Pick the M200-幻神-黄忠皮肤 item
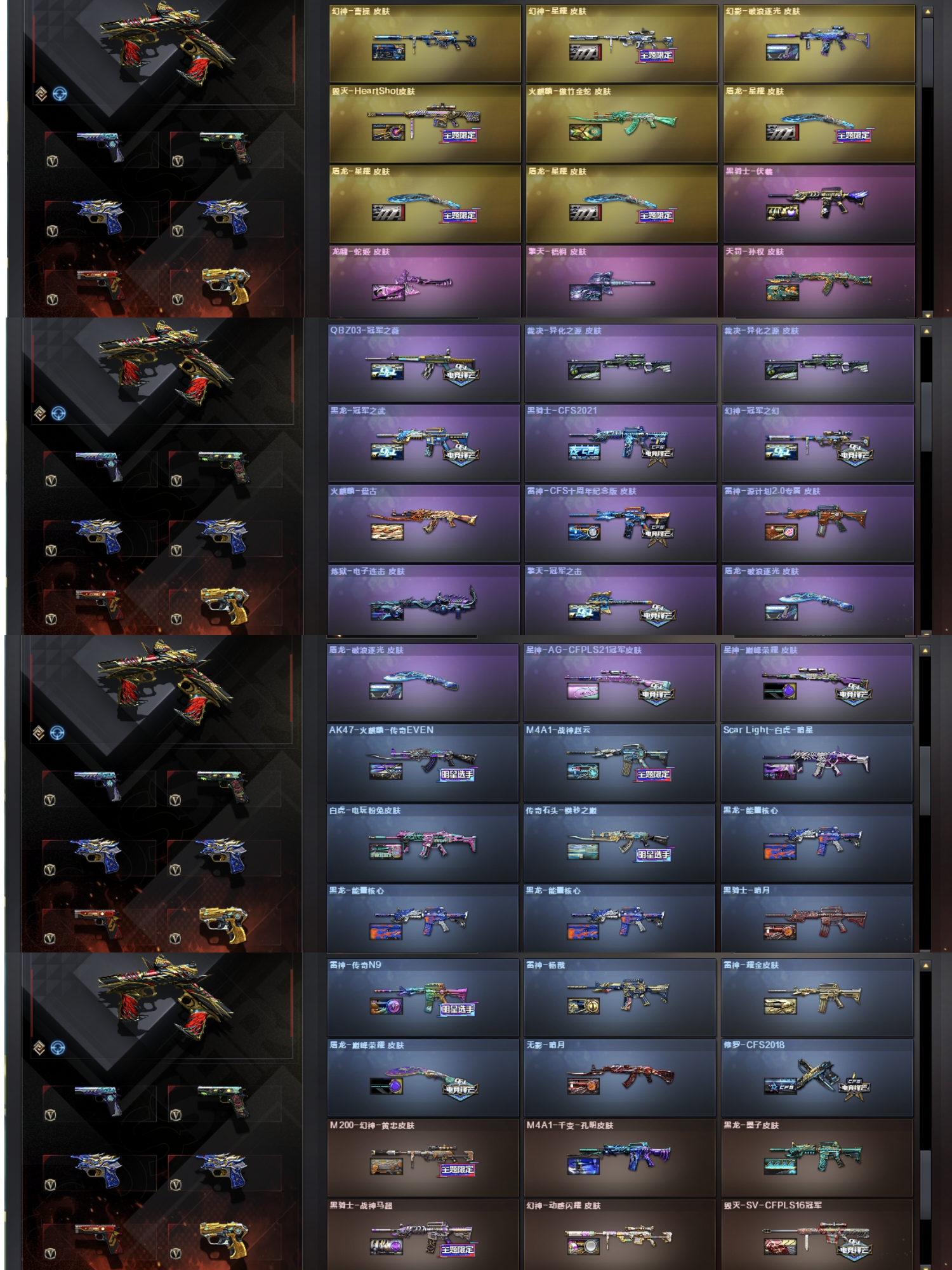This screenshot has width=952, height=1270. click(423, 1158)
